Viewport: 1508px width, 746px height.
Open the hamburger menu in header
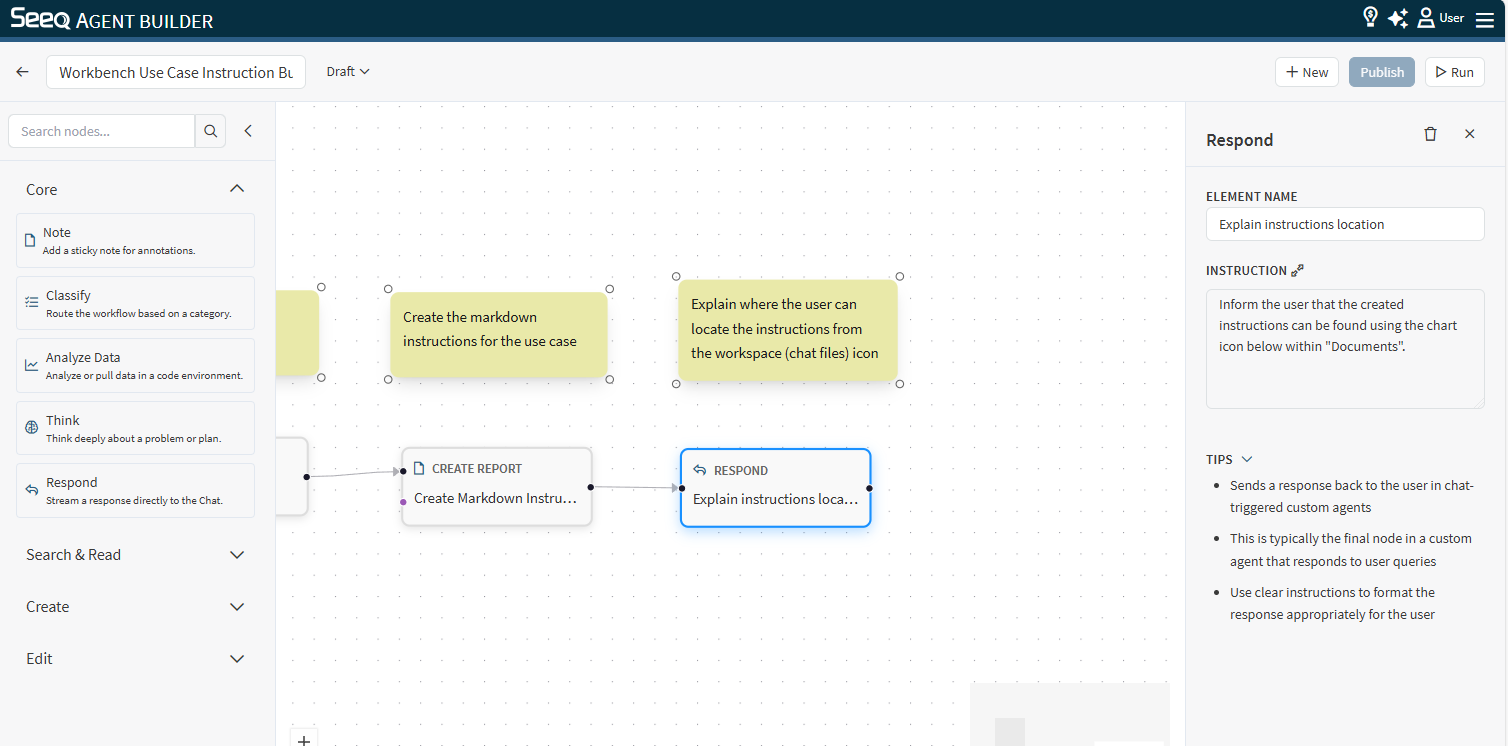pyautogui.click(x=1484, y=19)
